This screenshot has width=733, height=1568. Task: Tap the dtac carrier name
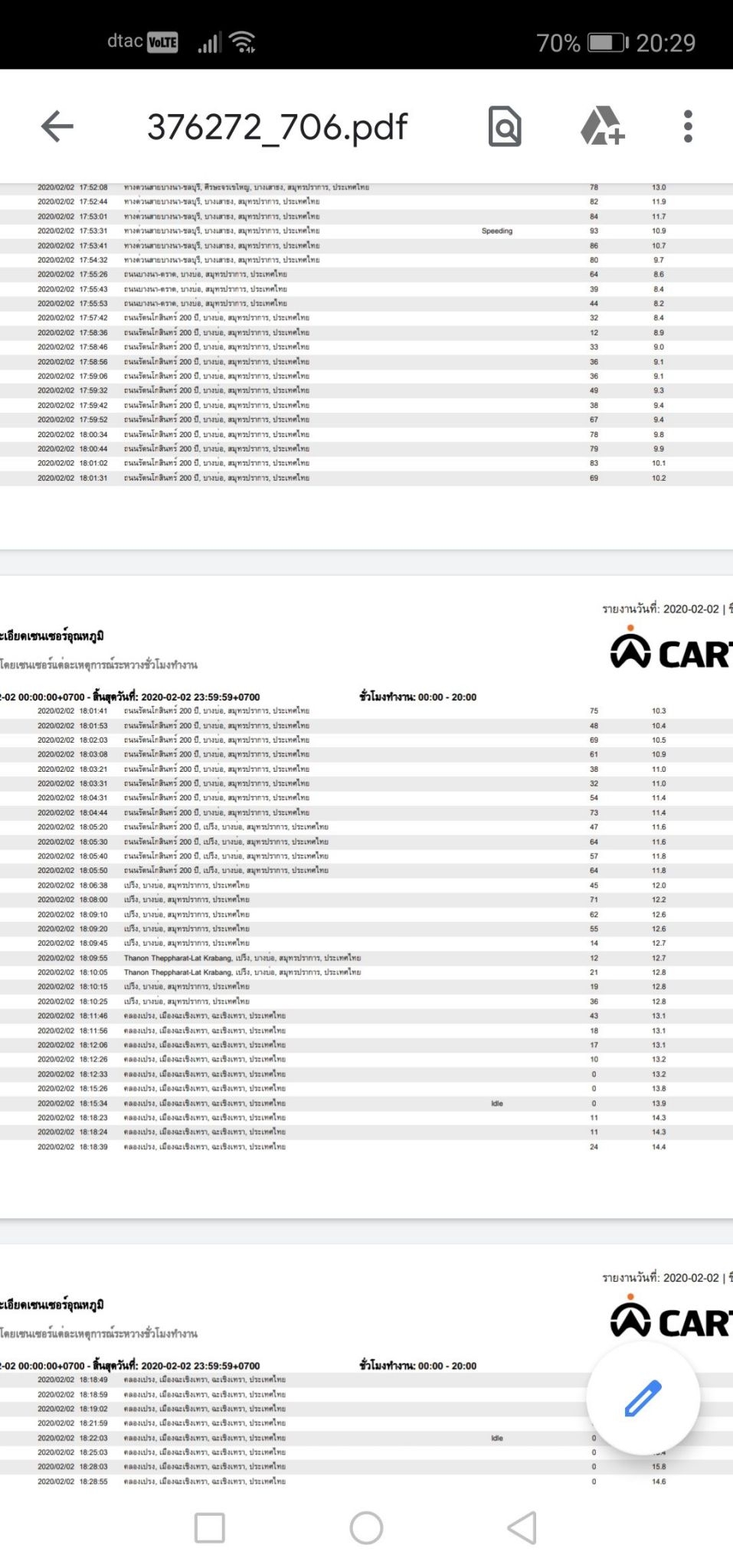[x=125, y=41]
